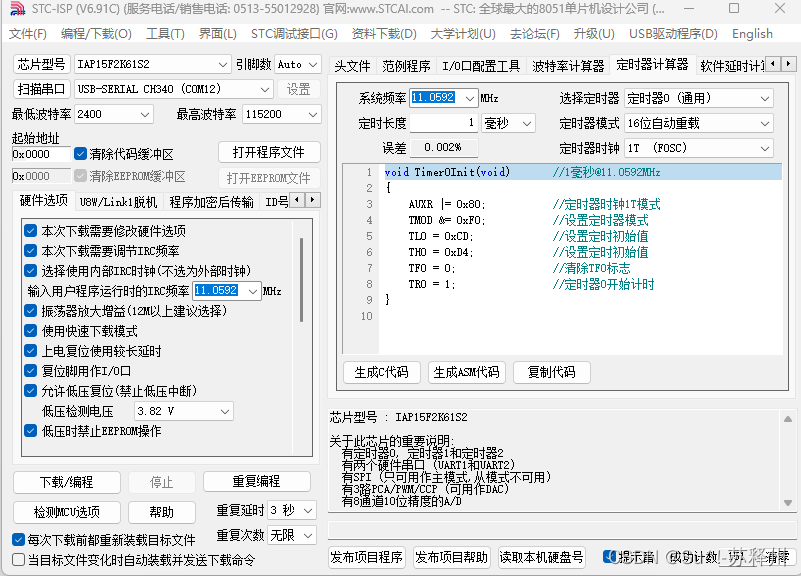Open timer length unit 毫秒 dropdown
Image resolution: width=801 pixels, height=576 pixels.
(x=508, y=123)
